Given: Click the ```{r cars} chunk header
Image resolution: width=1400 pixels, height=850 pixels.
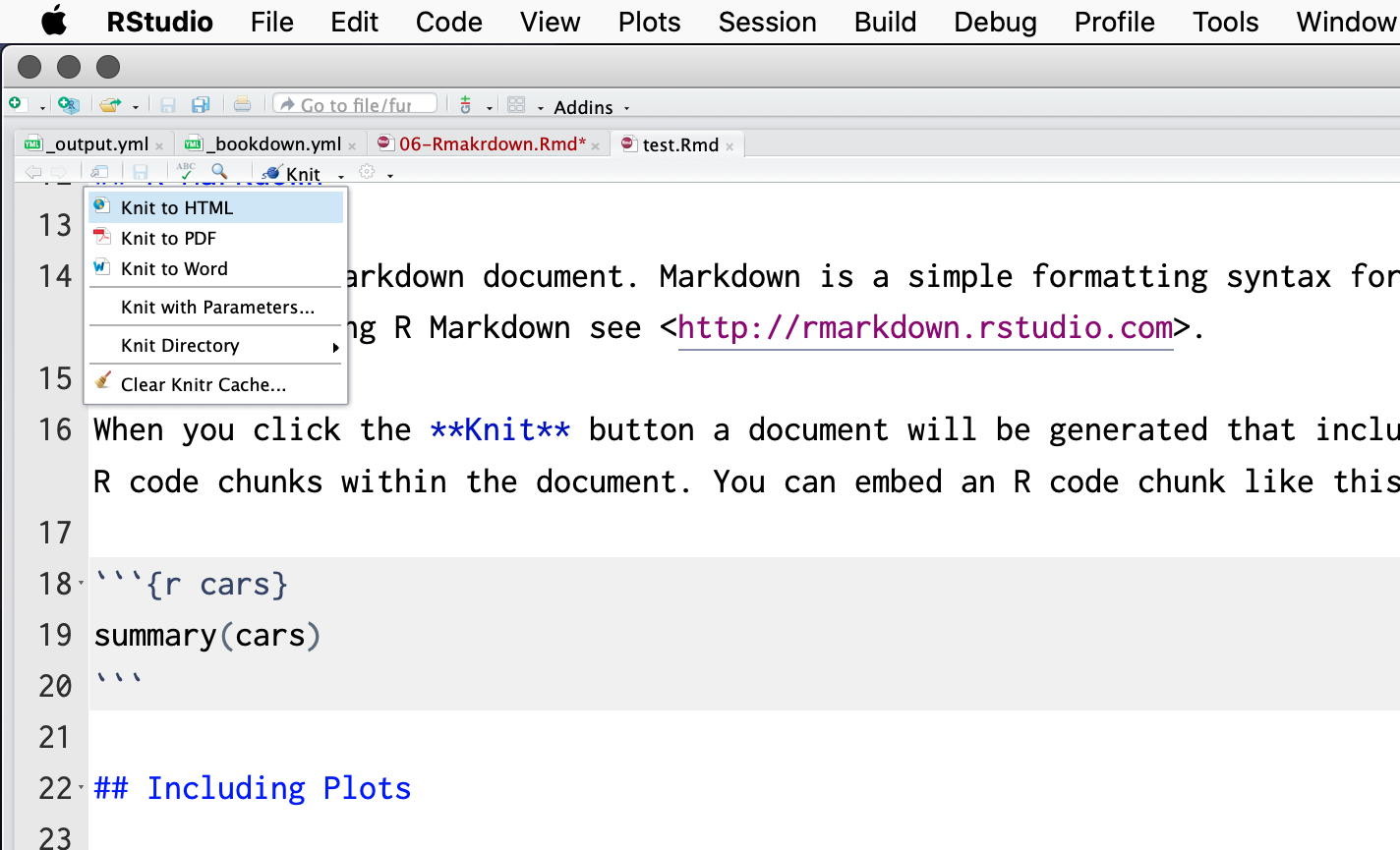Looking at the screenshot, I should click(x=192, y=585).
